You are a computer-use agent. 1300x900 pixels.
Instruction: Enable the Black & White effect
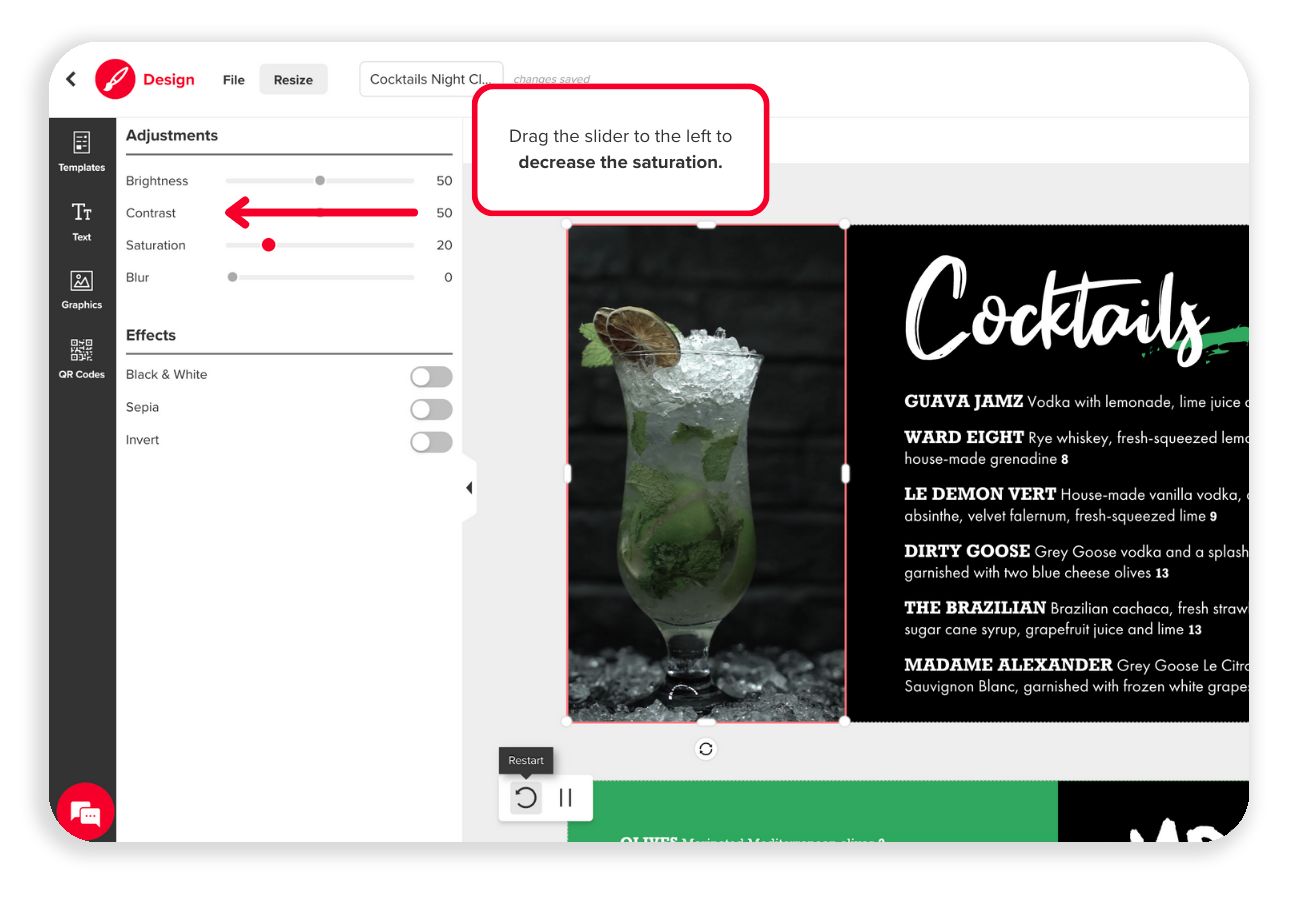431,377
